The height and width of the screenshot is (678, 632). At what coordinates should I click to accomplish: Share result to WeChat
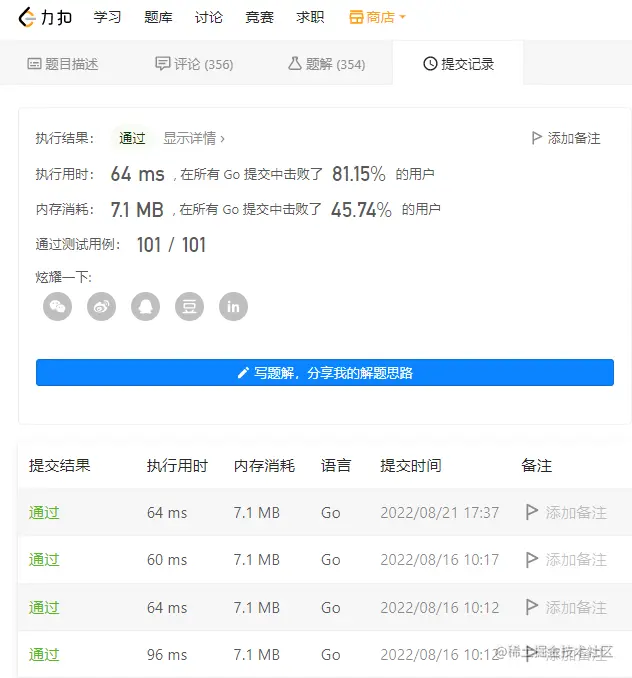pos(57,307)
